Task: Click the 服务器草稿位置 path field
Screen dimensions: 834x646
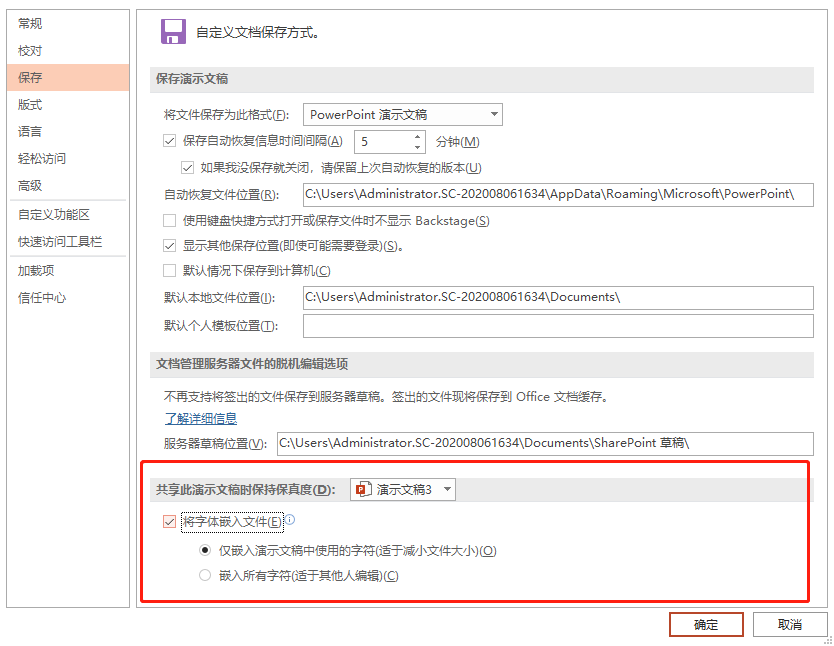Action: click(x=545, y=443)
